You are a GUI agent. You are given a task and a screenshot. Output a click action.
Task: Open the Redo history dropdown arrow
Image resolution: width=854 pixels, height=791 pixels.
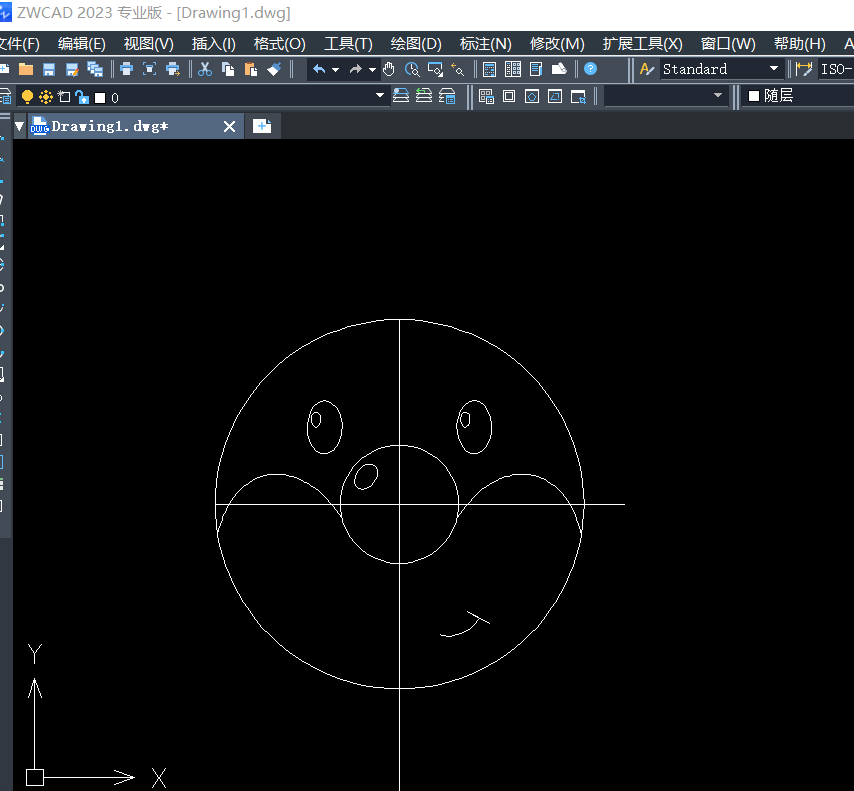[373, 70]
